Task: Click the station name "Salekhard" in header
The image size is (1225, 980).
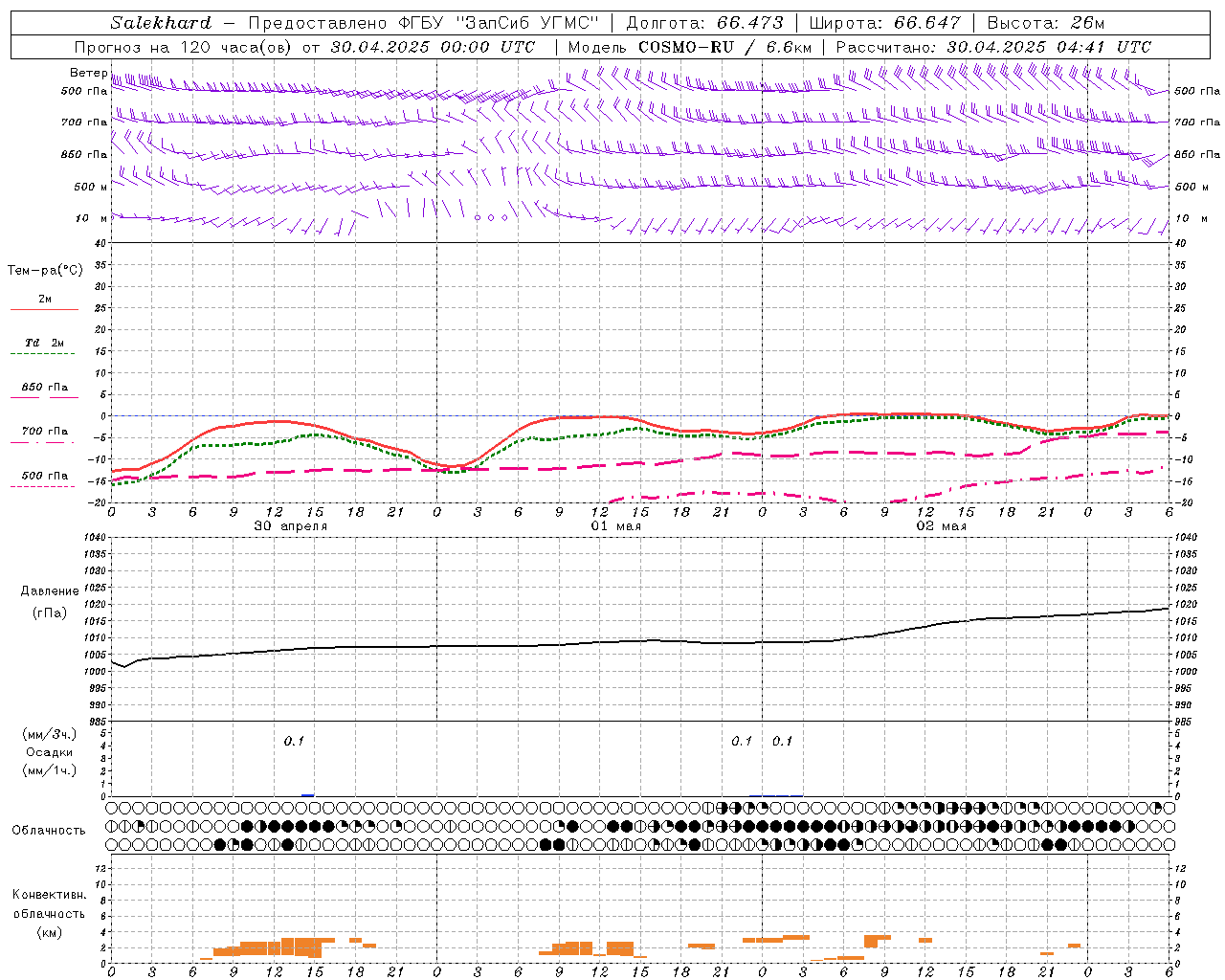Action: point(161,23)
